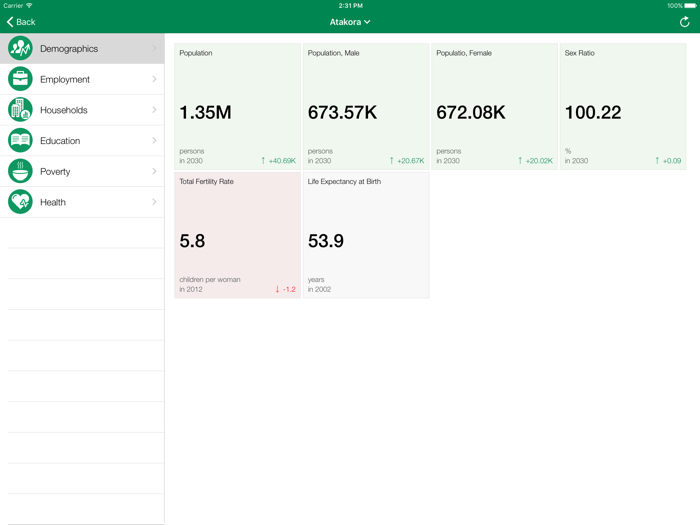700x525 pixels.
Task: Tap the Health heart icon
Action: point(20,202)
